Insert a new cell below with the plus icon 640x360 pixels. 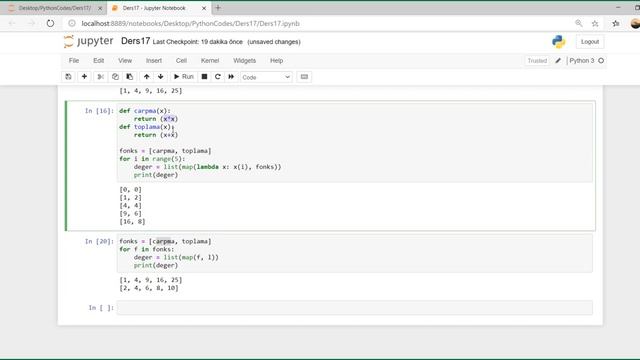(84, 77)
